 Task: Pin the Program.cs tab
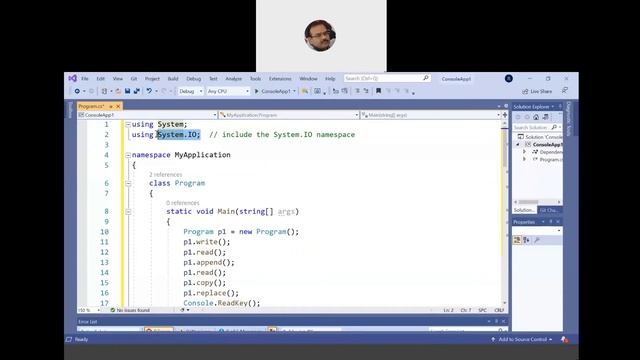[111, 106]
